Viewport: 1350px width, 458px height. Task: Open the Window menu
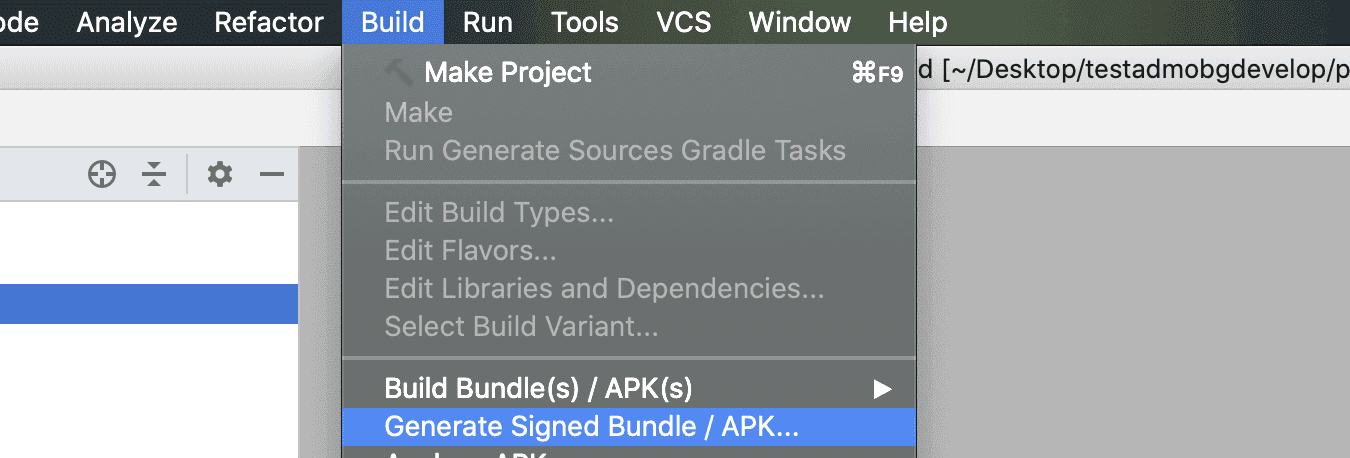800,22
